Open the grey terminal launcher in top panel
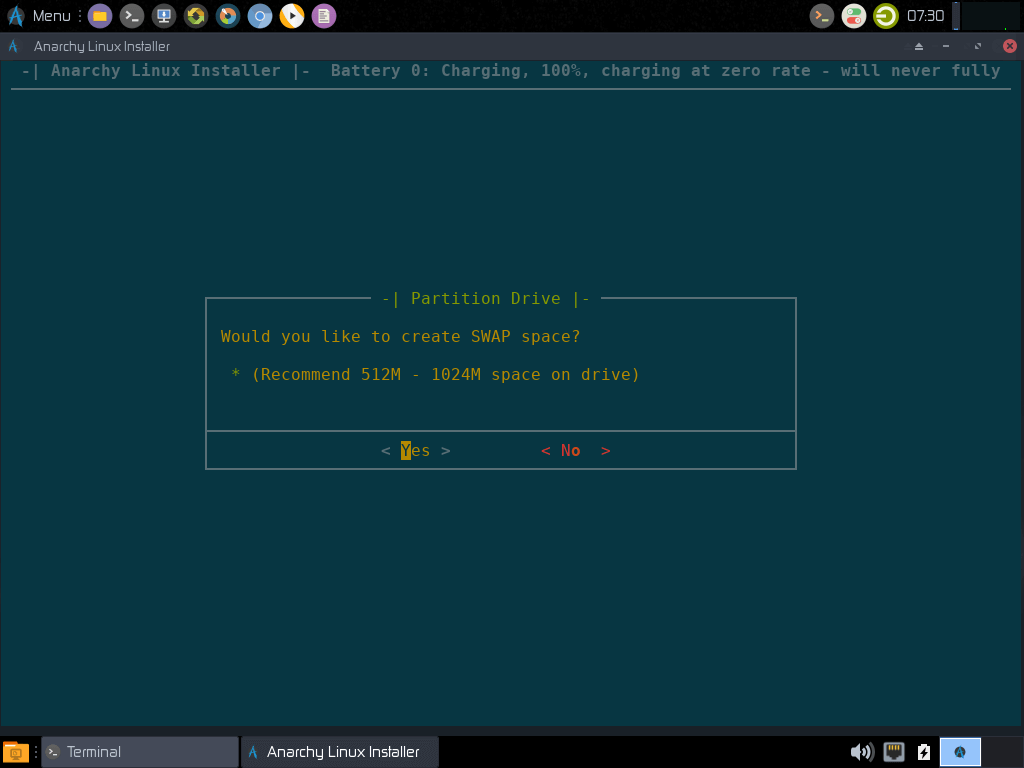The image size is (1024, 768). 132,16
